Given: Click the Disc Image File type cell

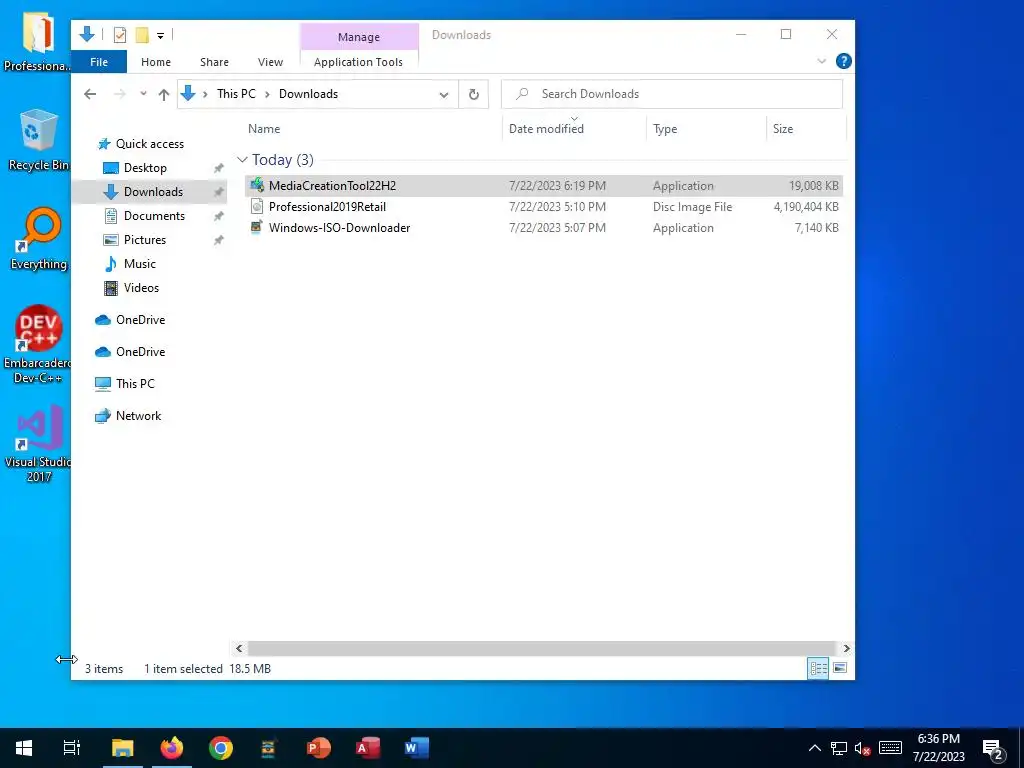Looking at the screenshot, I should [692, 206].
